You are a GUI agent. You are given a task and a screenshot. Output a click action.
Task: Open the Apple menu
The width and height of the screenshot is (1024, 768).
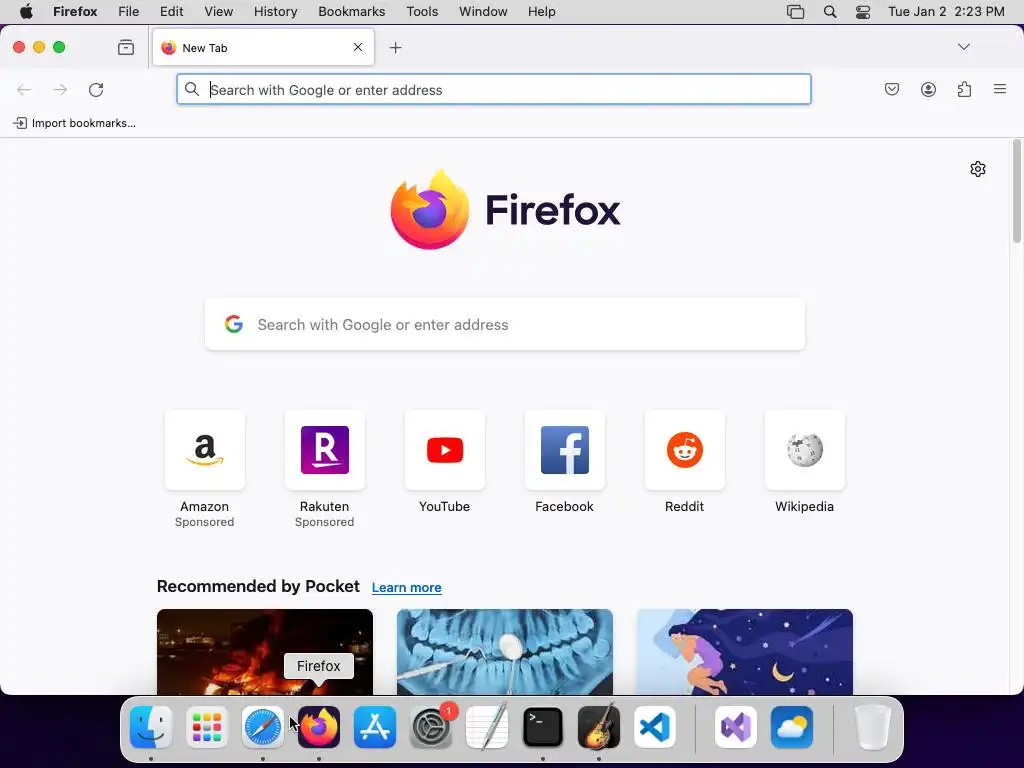[26, 12]
